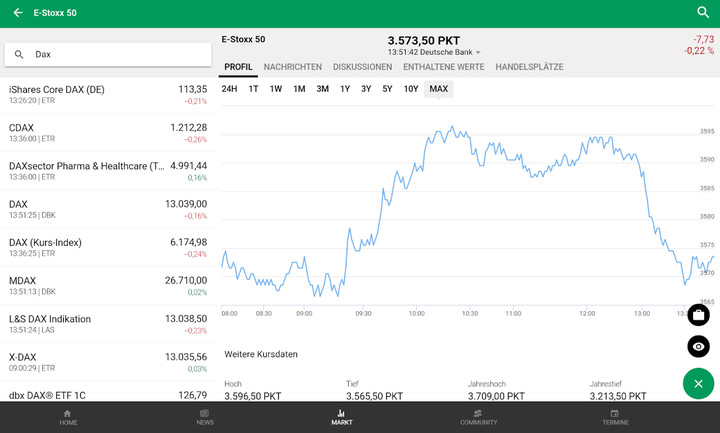Select the 24H chart time range
Screen dimensions: 720x433
(x=229, y=89)
